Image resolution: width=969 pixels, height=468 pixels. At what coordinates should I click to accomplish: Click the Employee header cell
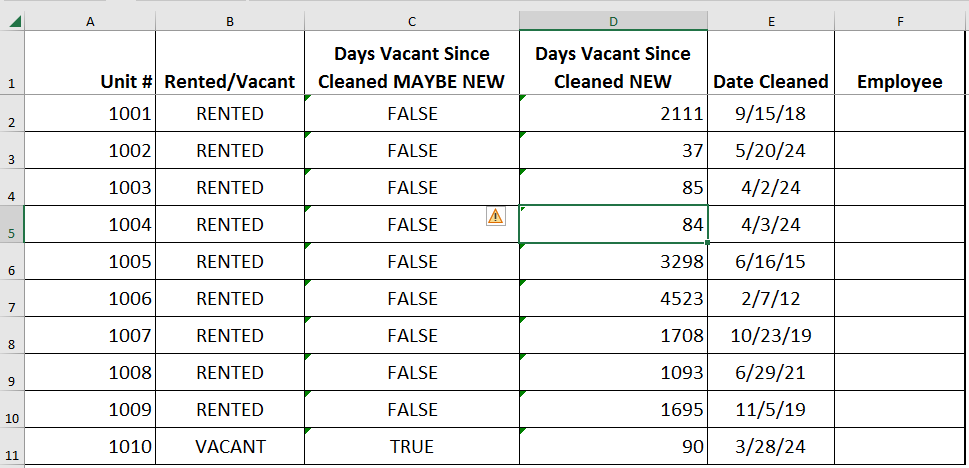(x=900, y=62)
